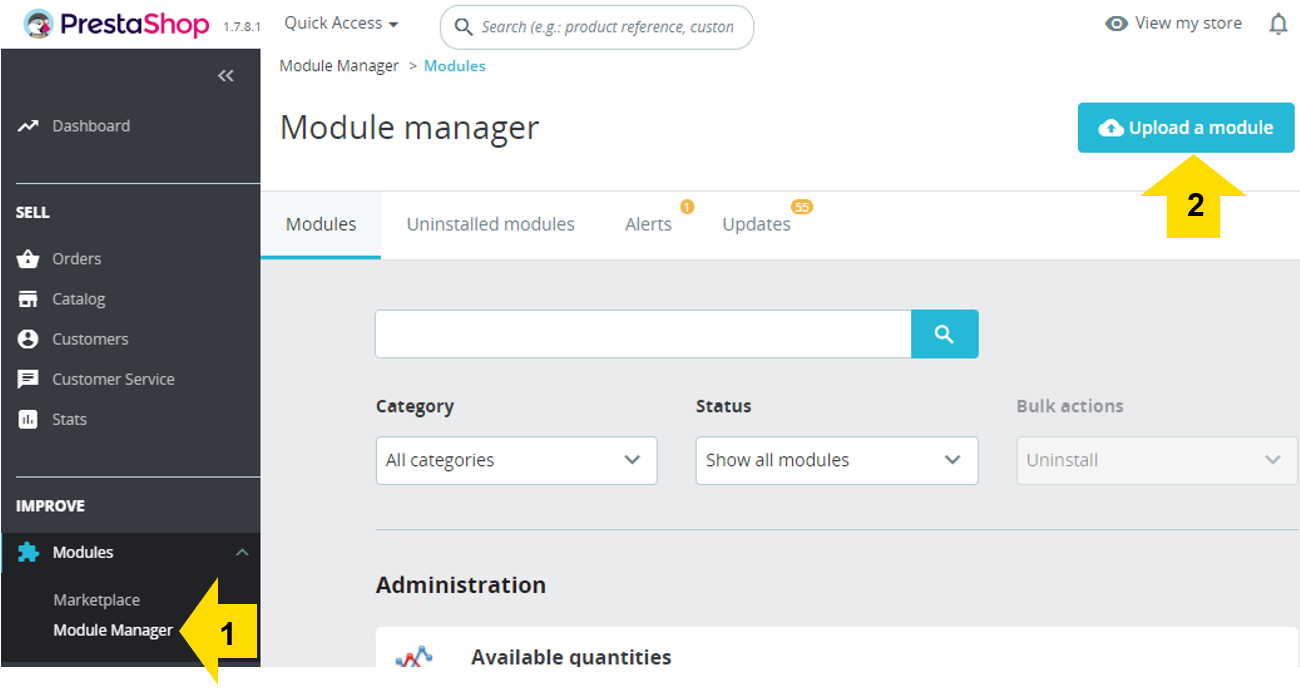This screenshot has height=694, width=1300.
Task: Click the eye icon next to View my store
Action: click(x=1116, y=23)
